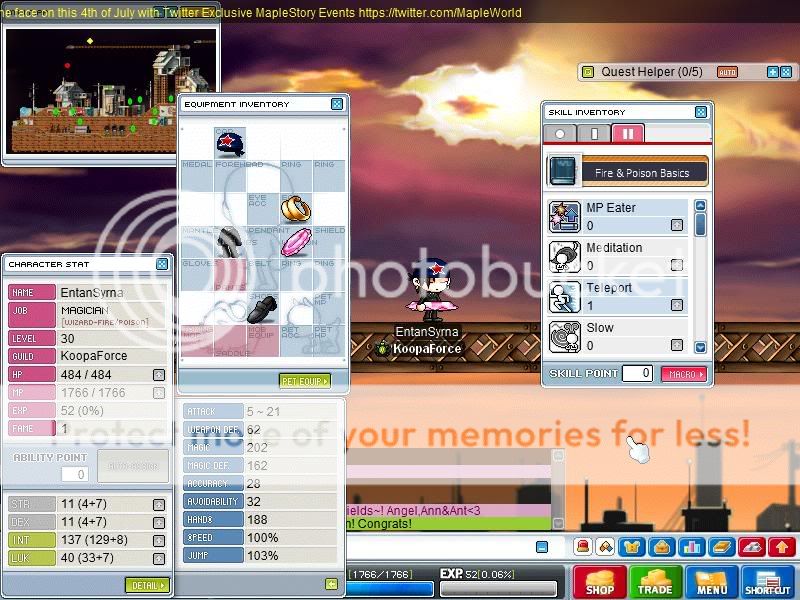Raise INT with its stat arrow button
The height and width of the screenshot is (600, 800).
tap(159, 541)
